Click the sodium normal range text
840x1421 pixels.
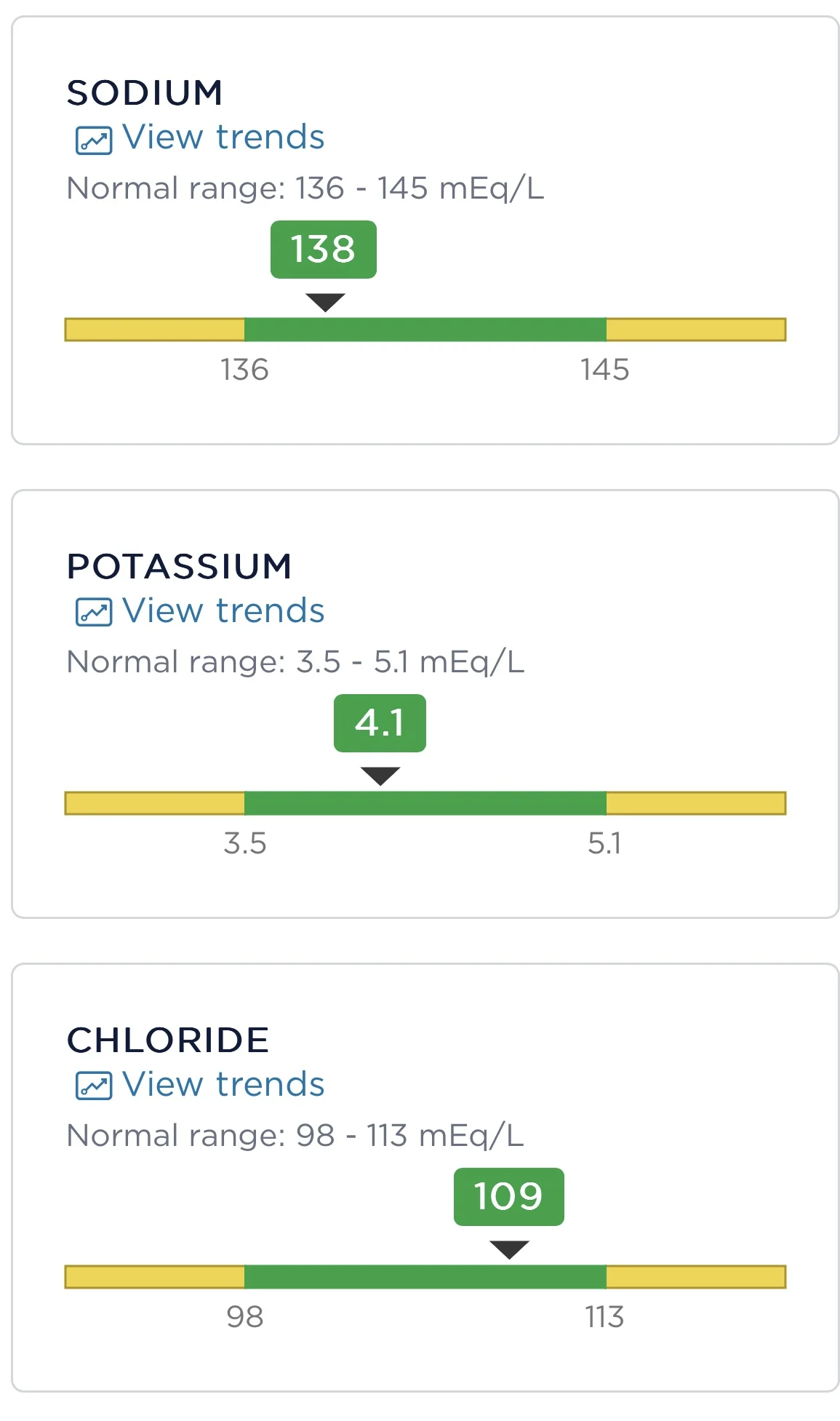click(x=305, y=188)
